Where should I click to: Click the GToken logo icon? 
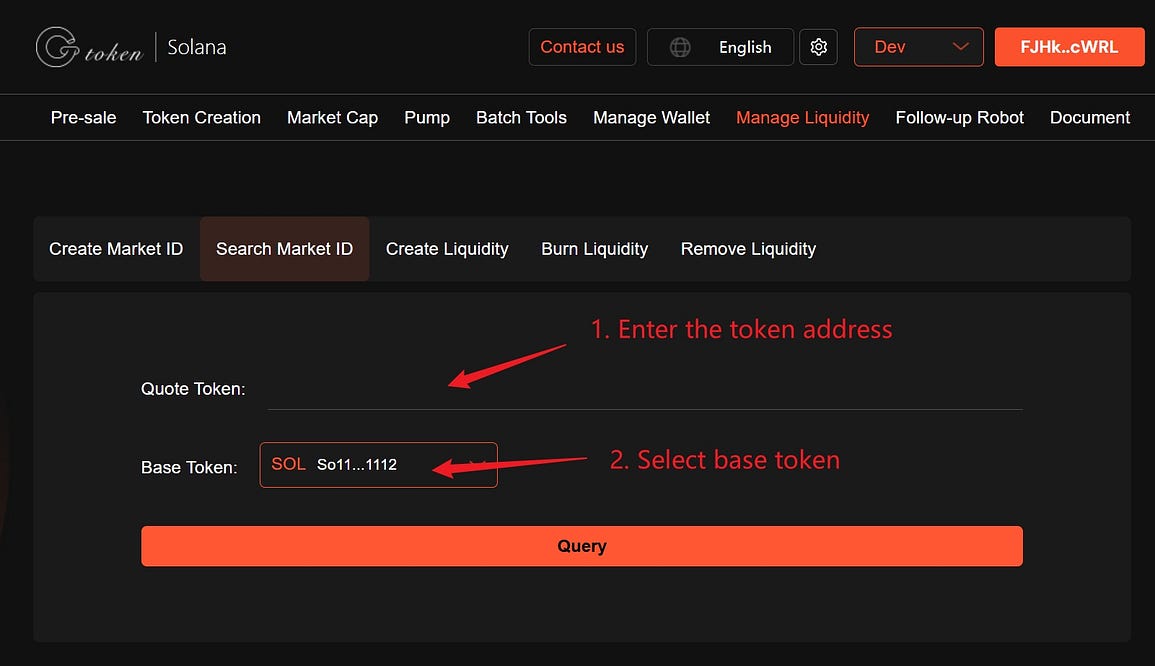57,47
